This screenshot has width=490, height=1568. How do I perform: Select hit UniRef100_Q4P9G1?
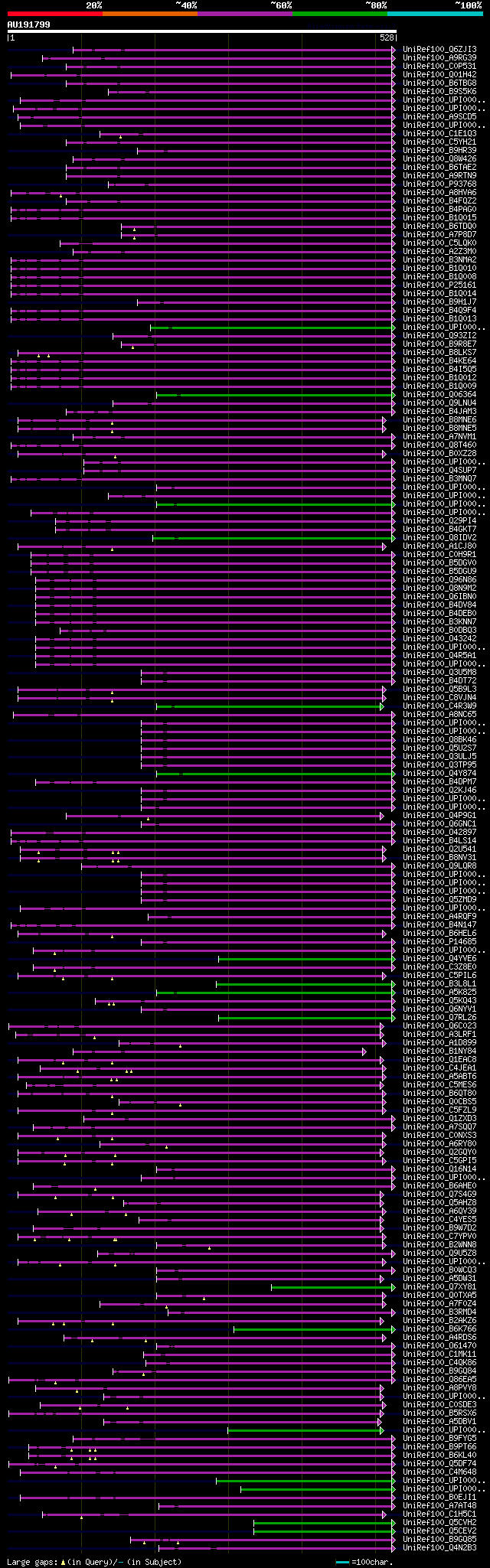point(439,815)
